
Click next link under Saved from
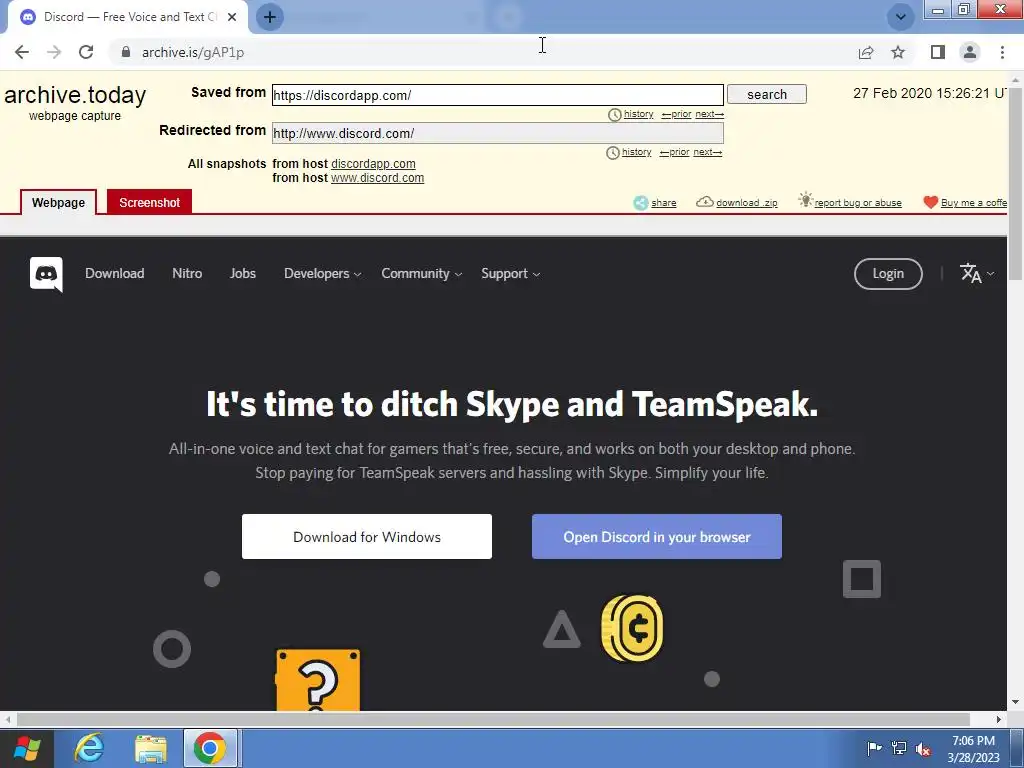point(709,114)
